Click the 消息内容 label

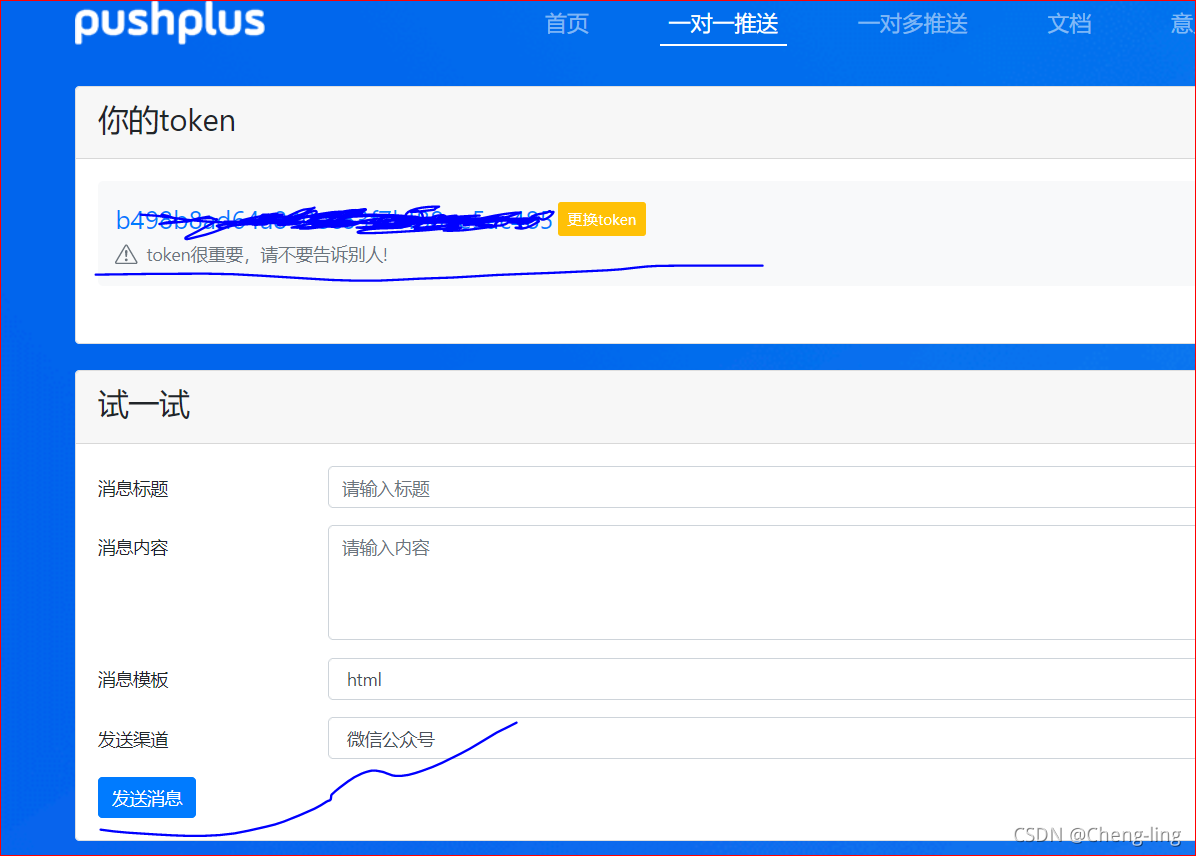point(133,548)
